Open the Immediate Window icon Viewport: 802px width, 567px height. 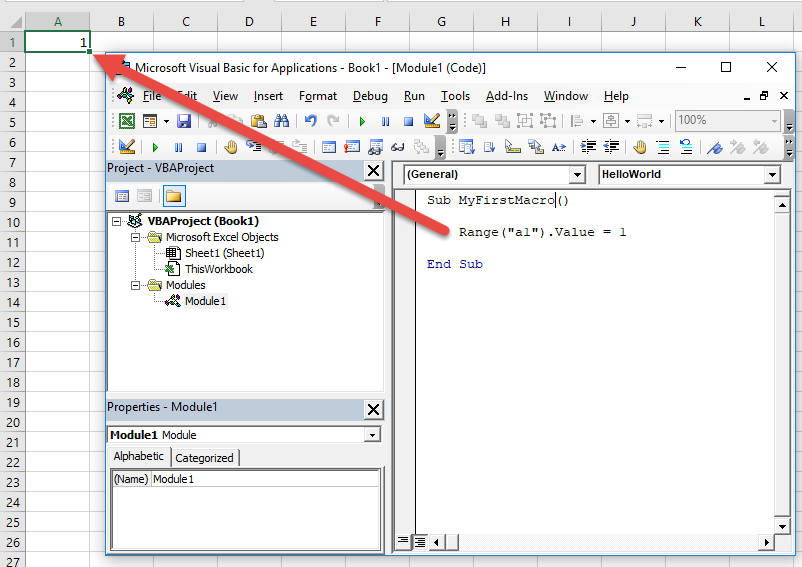pos(352,148)
